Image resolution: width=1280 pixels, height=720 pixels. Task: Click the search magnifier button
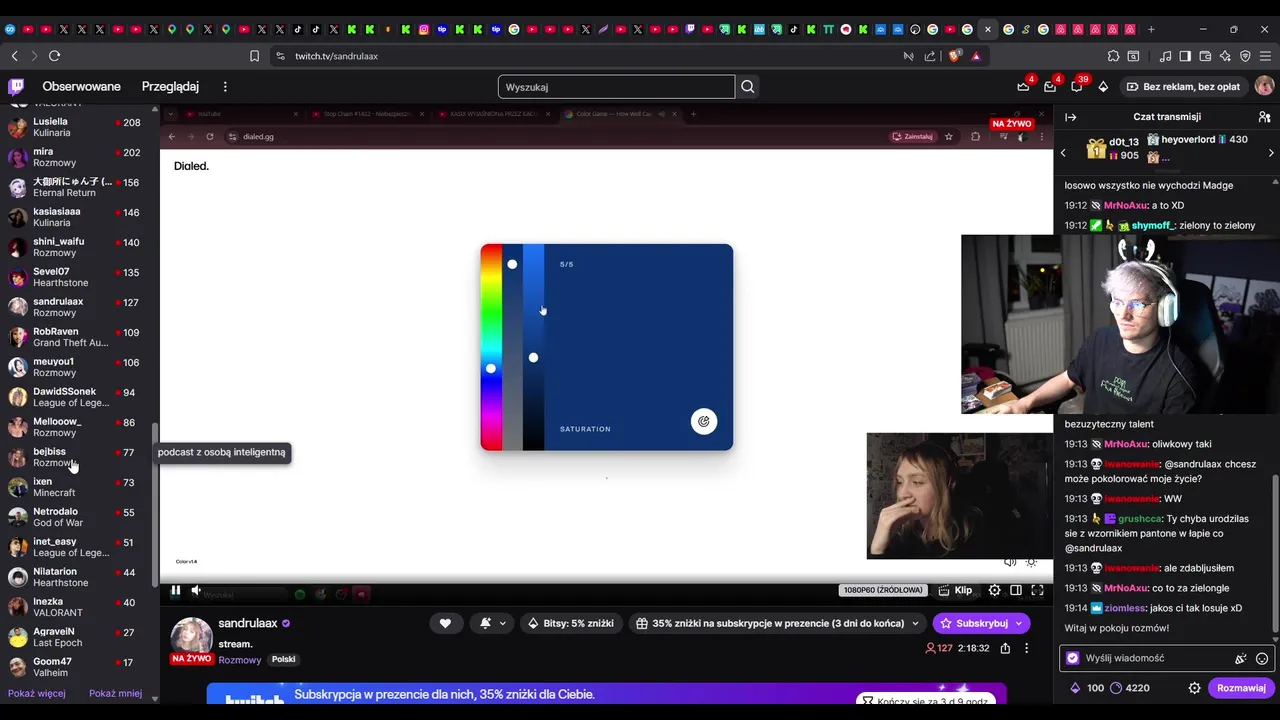click(747, 87)
